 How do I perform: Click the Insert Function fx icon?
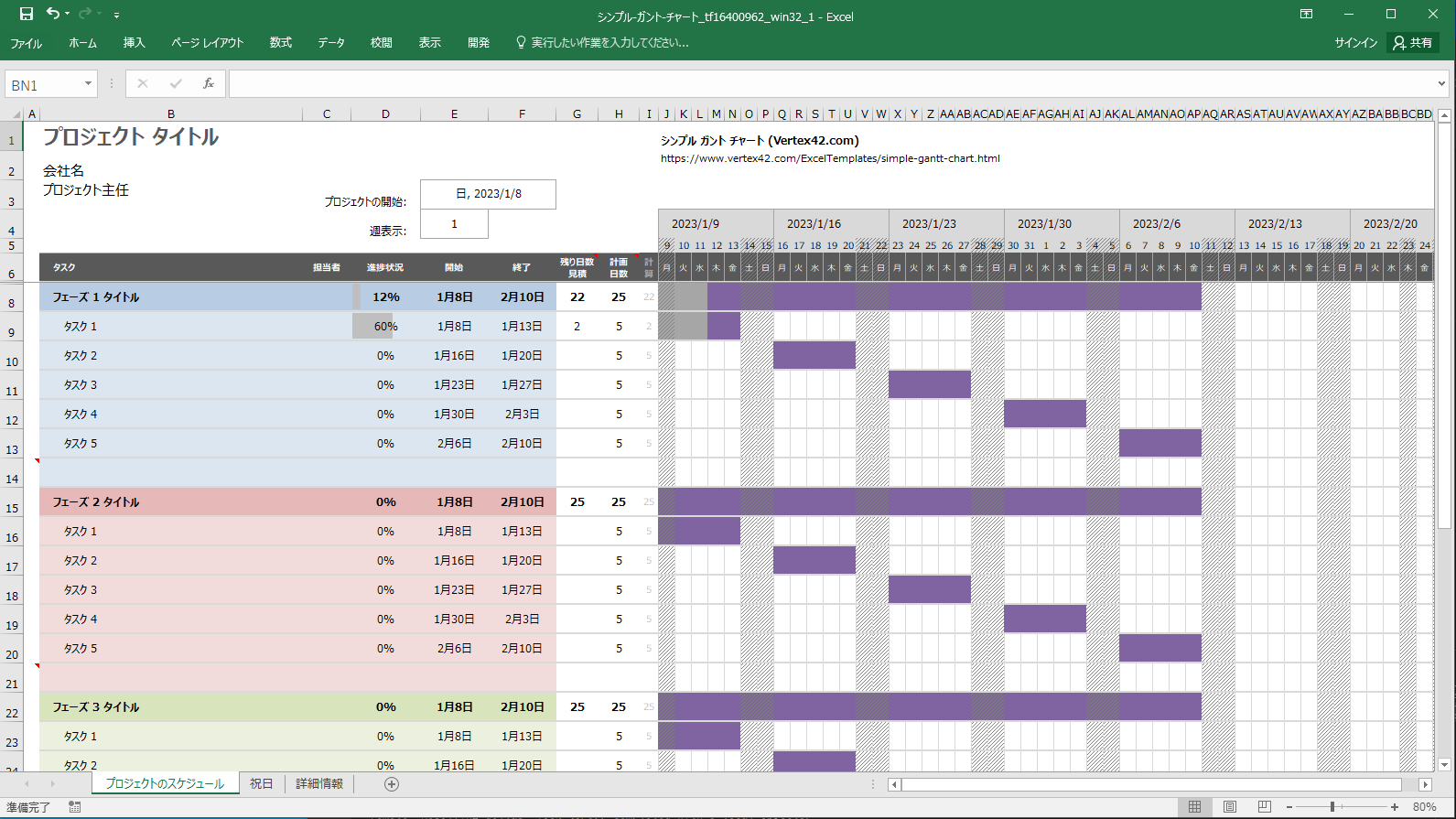pyautogui.click(x=208, y=84)
